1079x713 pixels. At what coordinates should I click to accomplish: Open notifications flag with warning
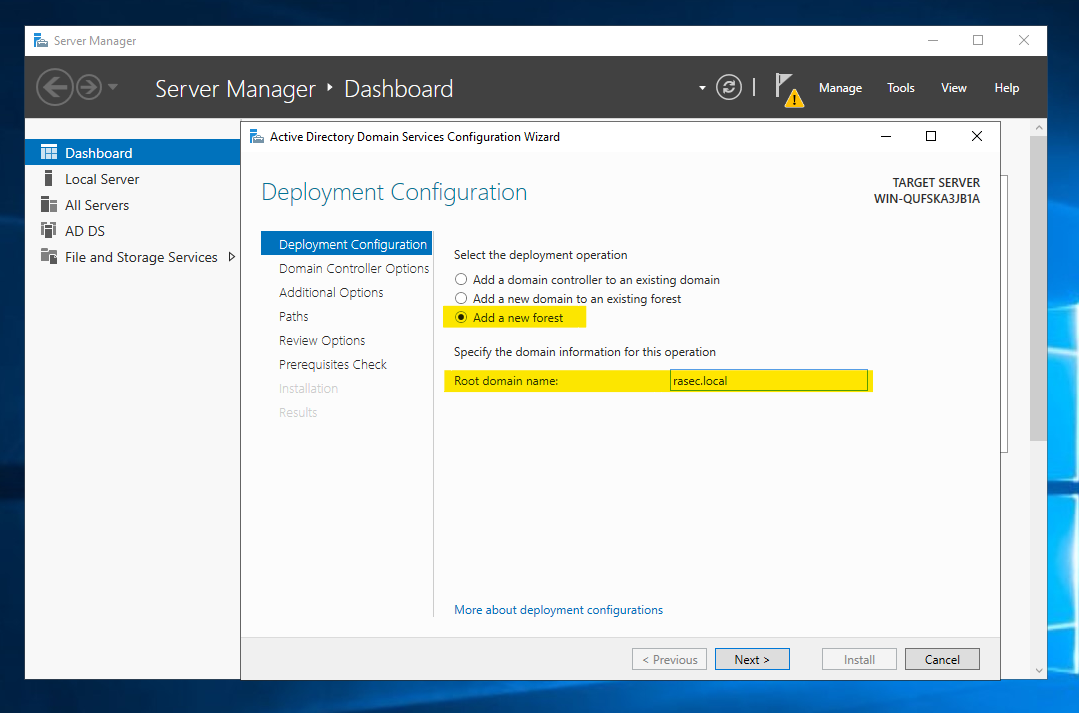[x=789, y=89]
